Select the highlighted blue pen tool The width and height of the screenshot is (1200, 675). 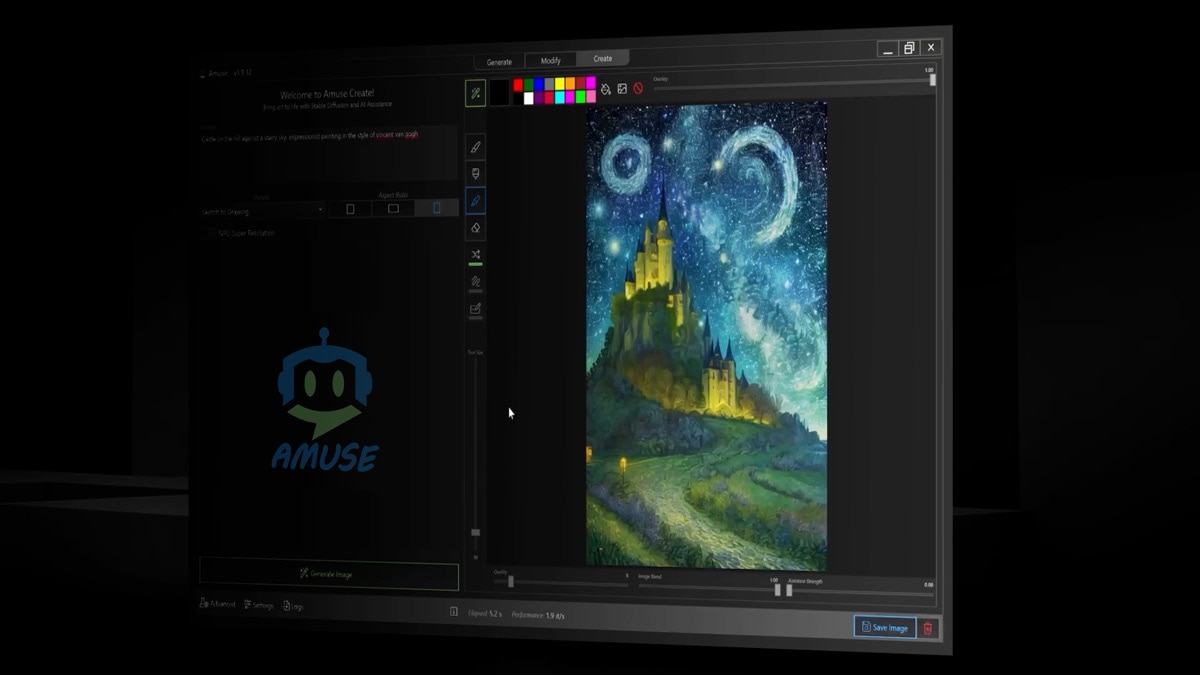[476, 201]
